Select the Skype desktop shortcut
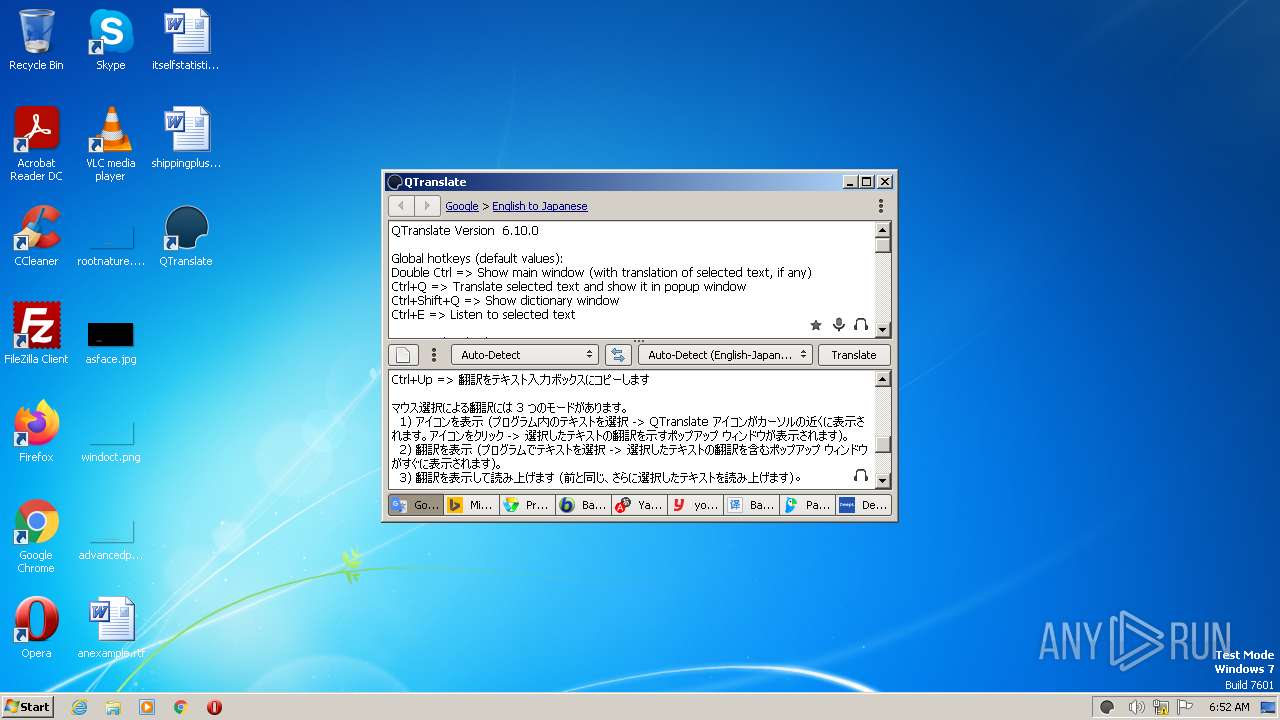The height and width of the screenshot is (720, 1280). pyautogui.click(x=110, y=41)
